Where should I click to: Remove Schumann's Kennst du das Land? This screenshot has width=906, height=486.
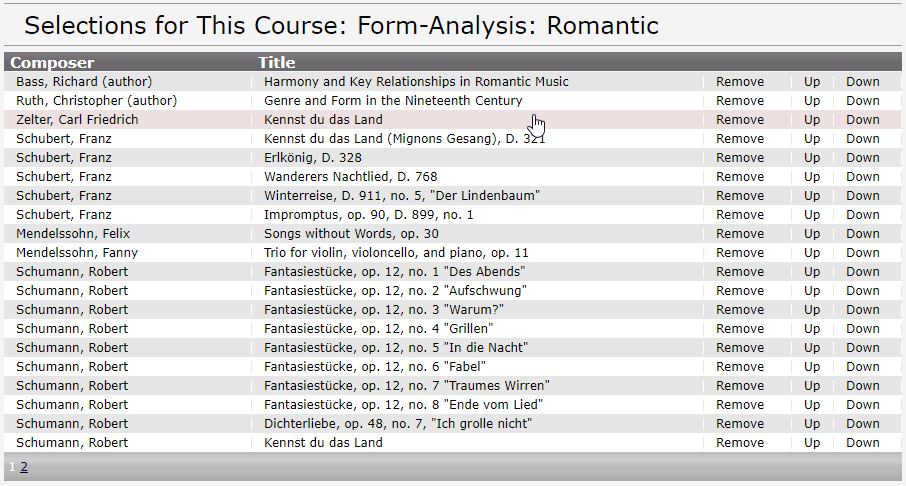click(740, 443)
